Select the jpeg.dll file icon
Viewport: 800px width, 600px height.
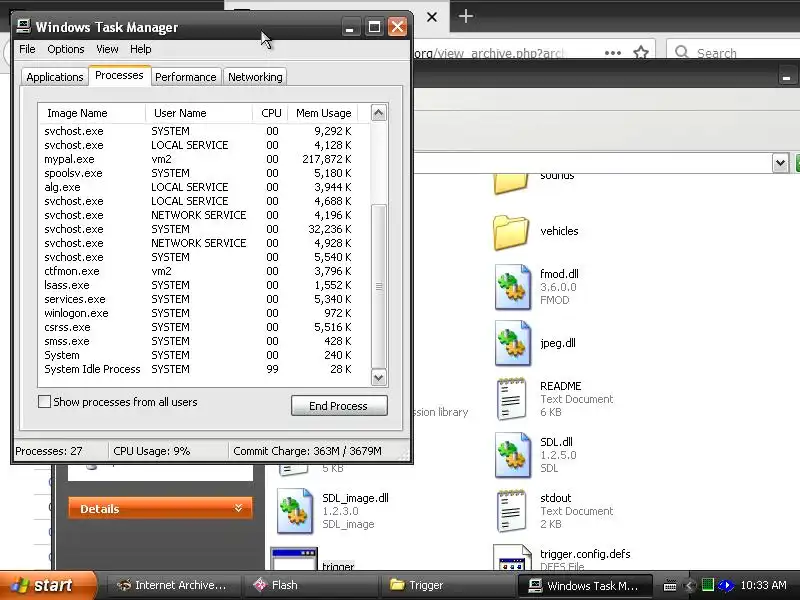(x=513, y=343)
